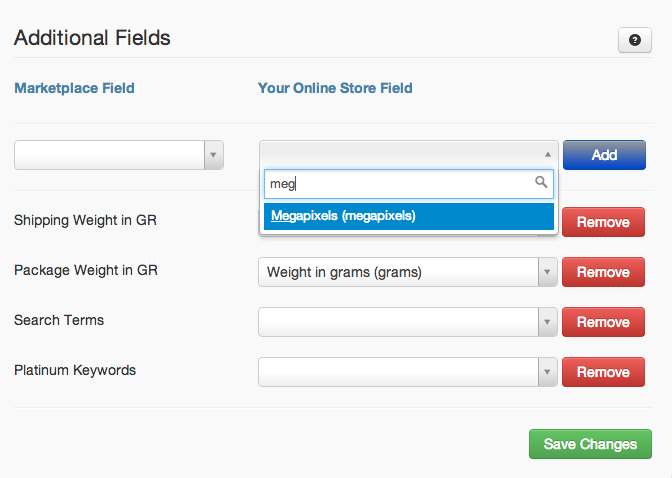The height and width of the screenshot is (478, 672).
Task: Expand the Marketplace Field dropdown arrow
Action: 213,155
